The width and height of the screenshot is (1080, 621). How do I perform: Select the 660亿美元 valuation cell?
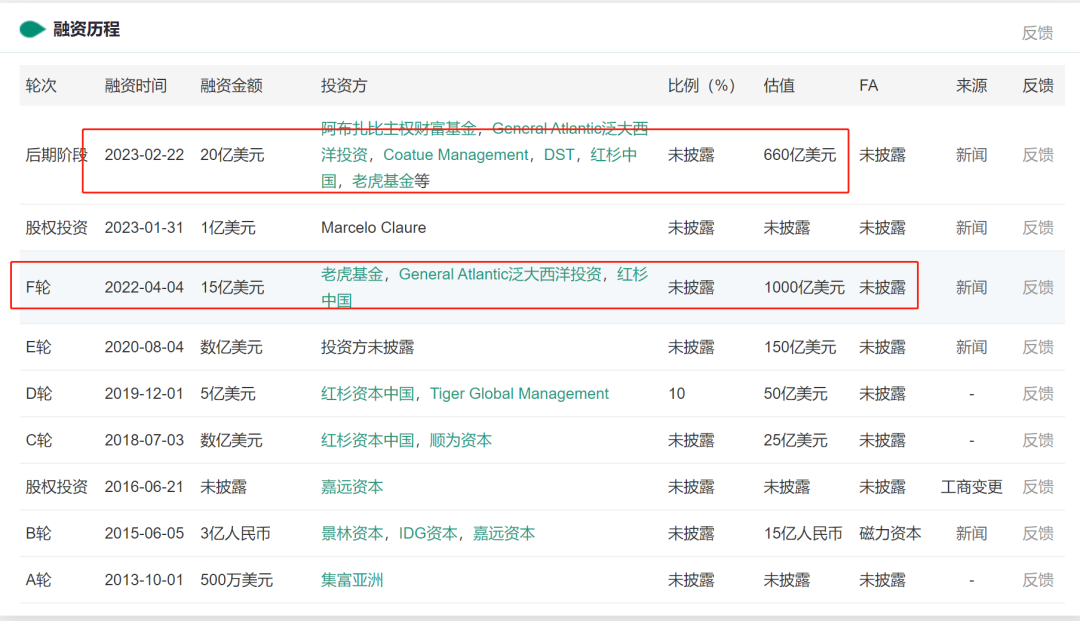pyautogui.click(x=800, y=155)
